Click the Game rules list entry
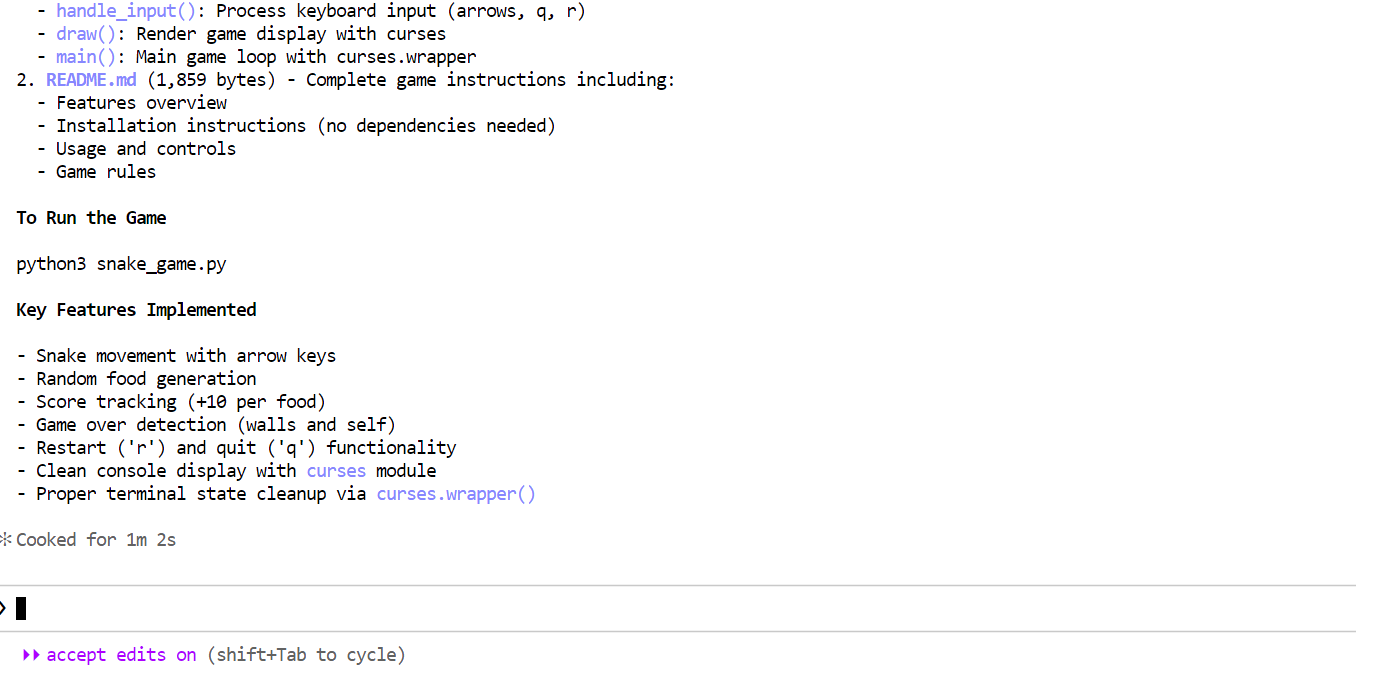The image size is (1373, 690). pos(105,171)
